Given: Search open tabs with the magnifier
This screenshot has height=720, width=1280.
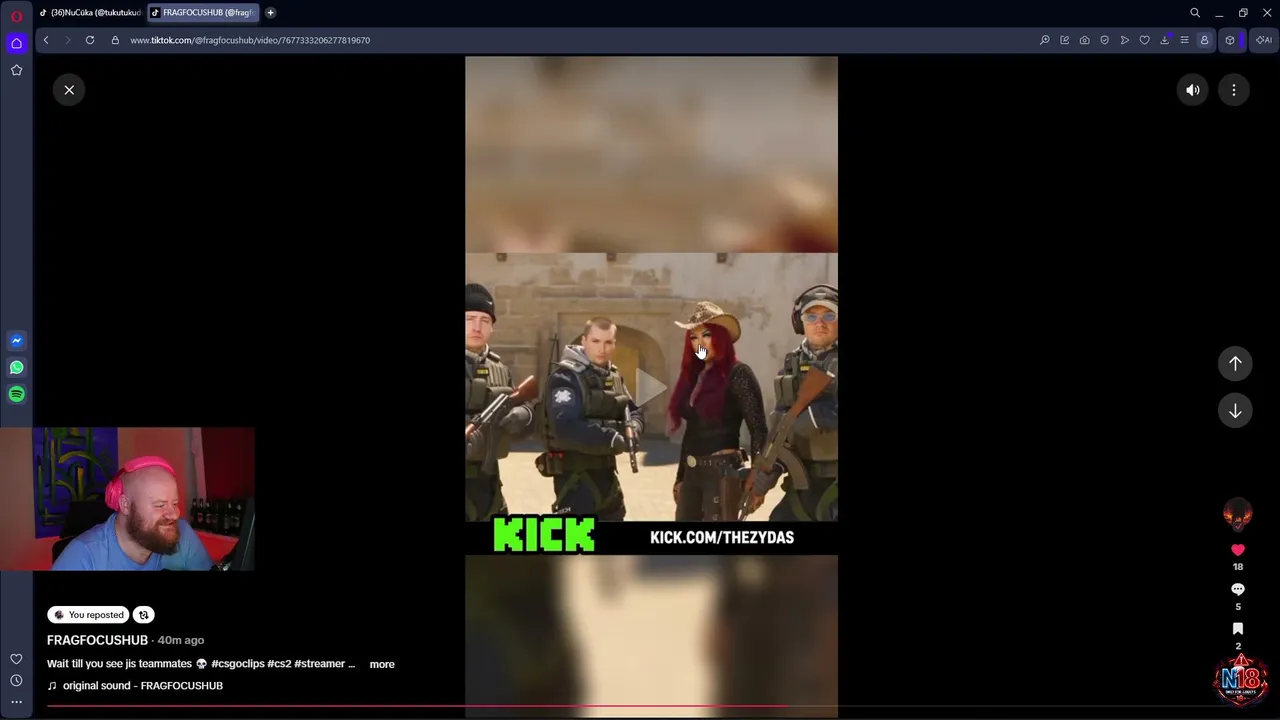Looking at the screenshot, I should pyautogui.click(x=1195, y=13).
